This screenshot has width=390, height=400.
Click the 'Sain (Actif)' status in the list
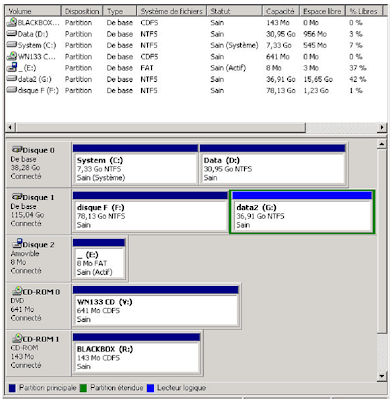[x=228, y=68]
